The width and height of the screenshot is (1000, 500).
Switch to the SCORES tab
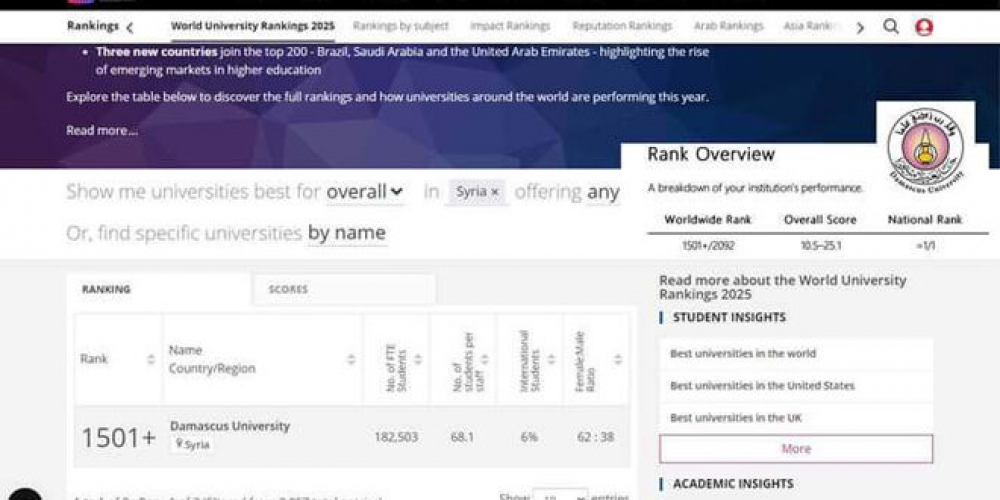288,289
